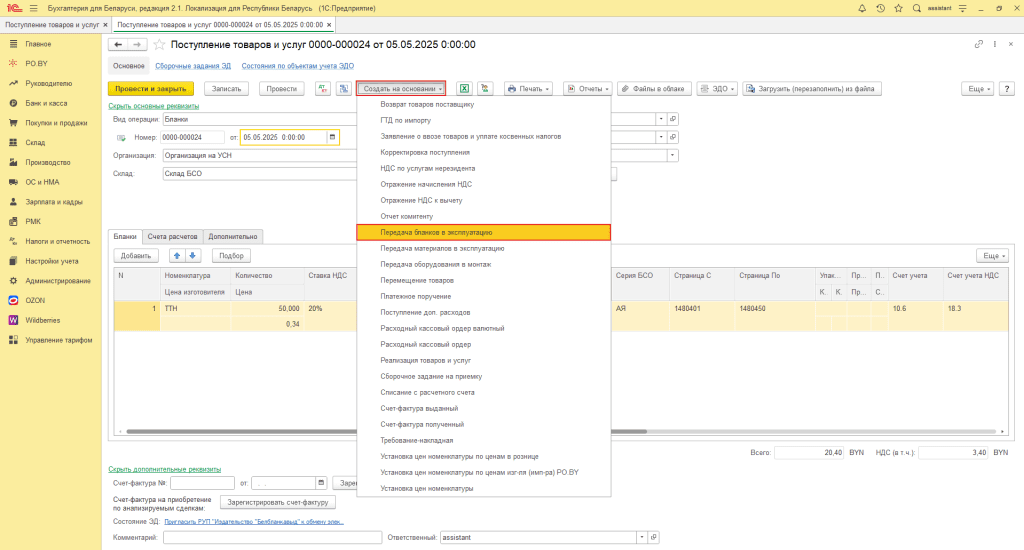Open Состояния по объектам учета ЭДО link
The width and height of the screenshot is (1024, 550).
pyautogui.click(x=298, y=66)
